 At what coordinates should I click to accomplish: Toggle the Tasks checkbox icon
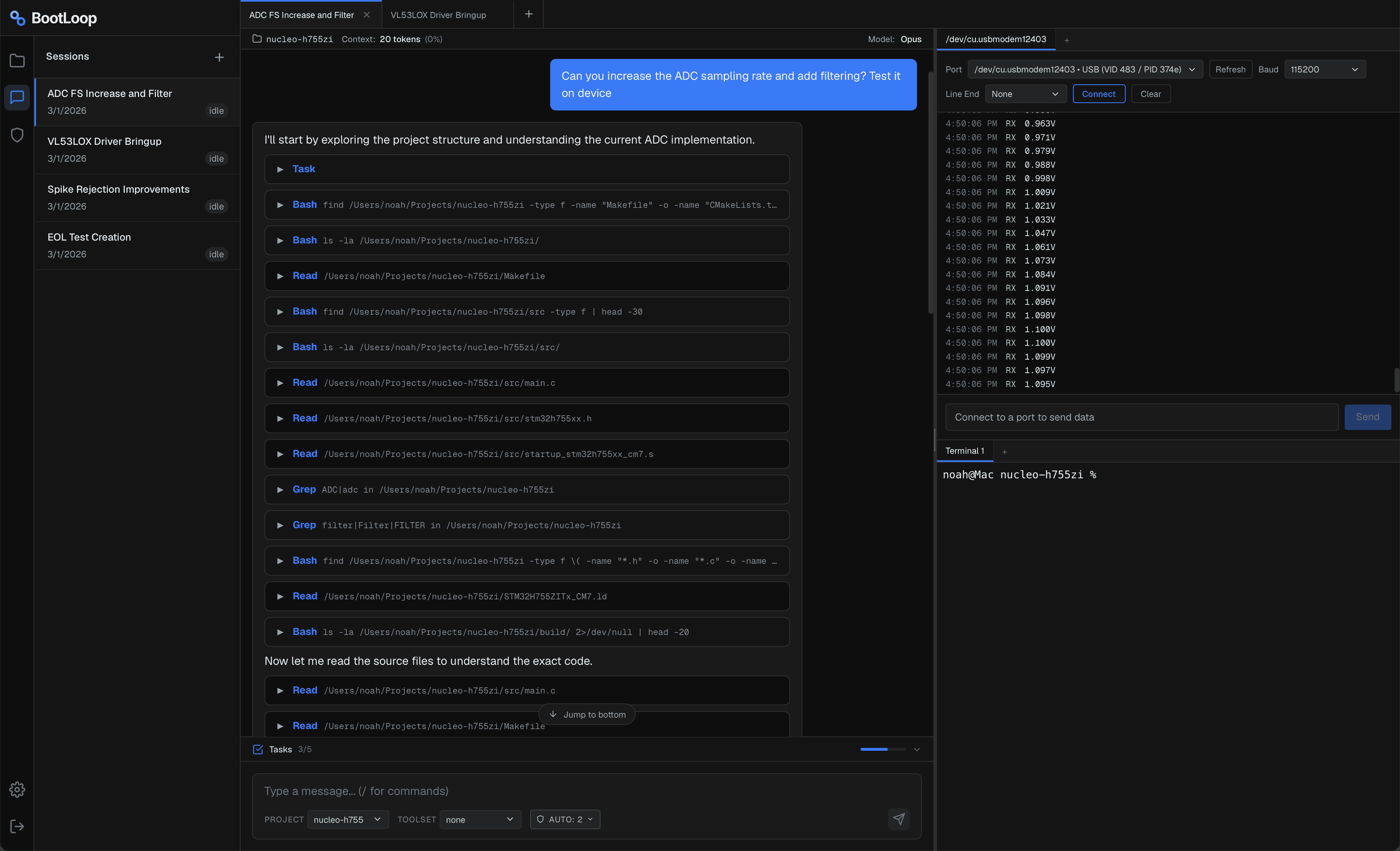click(x=258, y=750)
